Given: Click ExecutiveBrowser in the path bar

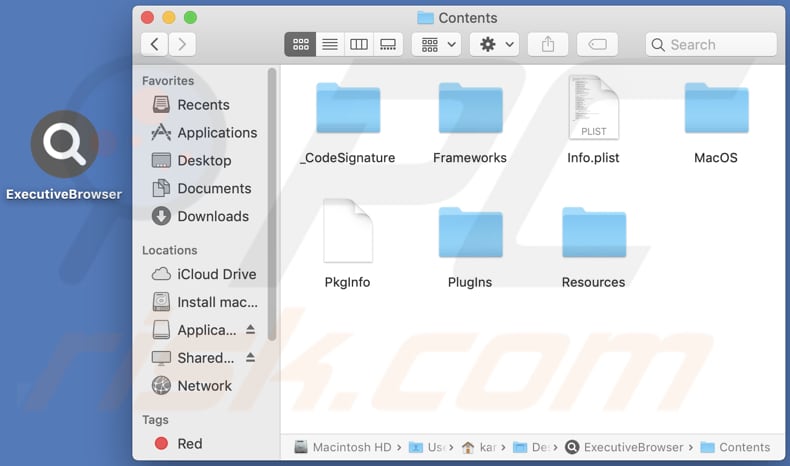Looking at the screenshot, I should click(x=624, y=447).
